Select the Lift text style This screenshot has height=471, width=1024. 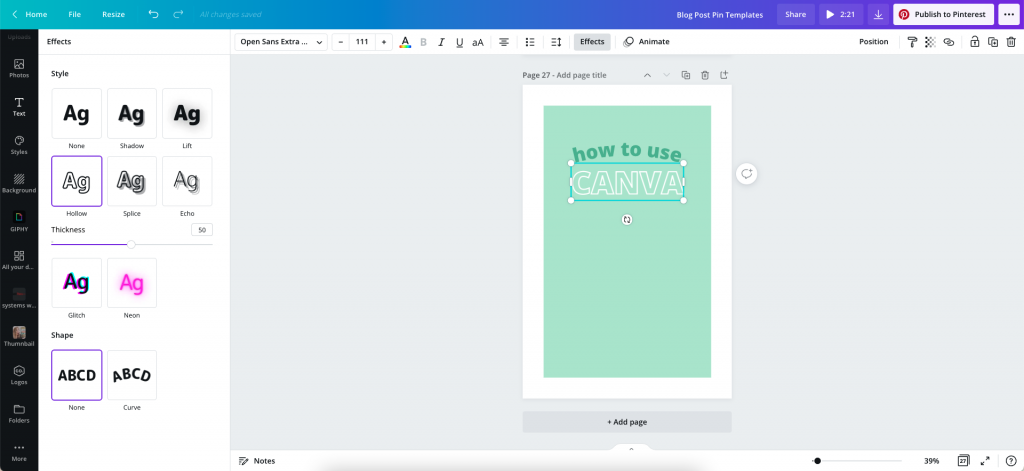tap(187, 114)
